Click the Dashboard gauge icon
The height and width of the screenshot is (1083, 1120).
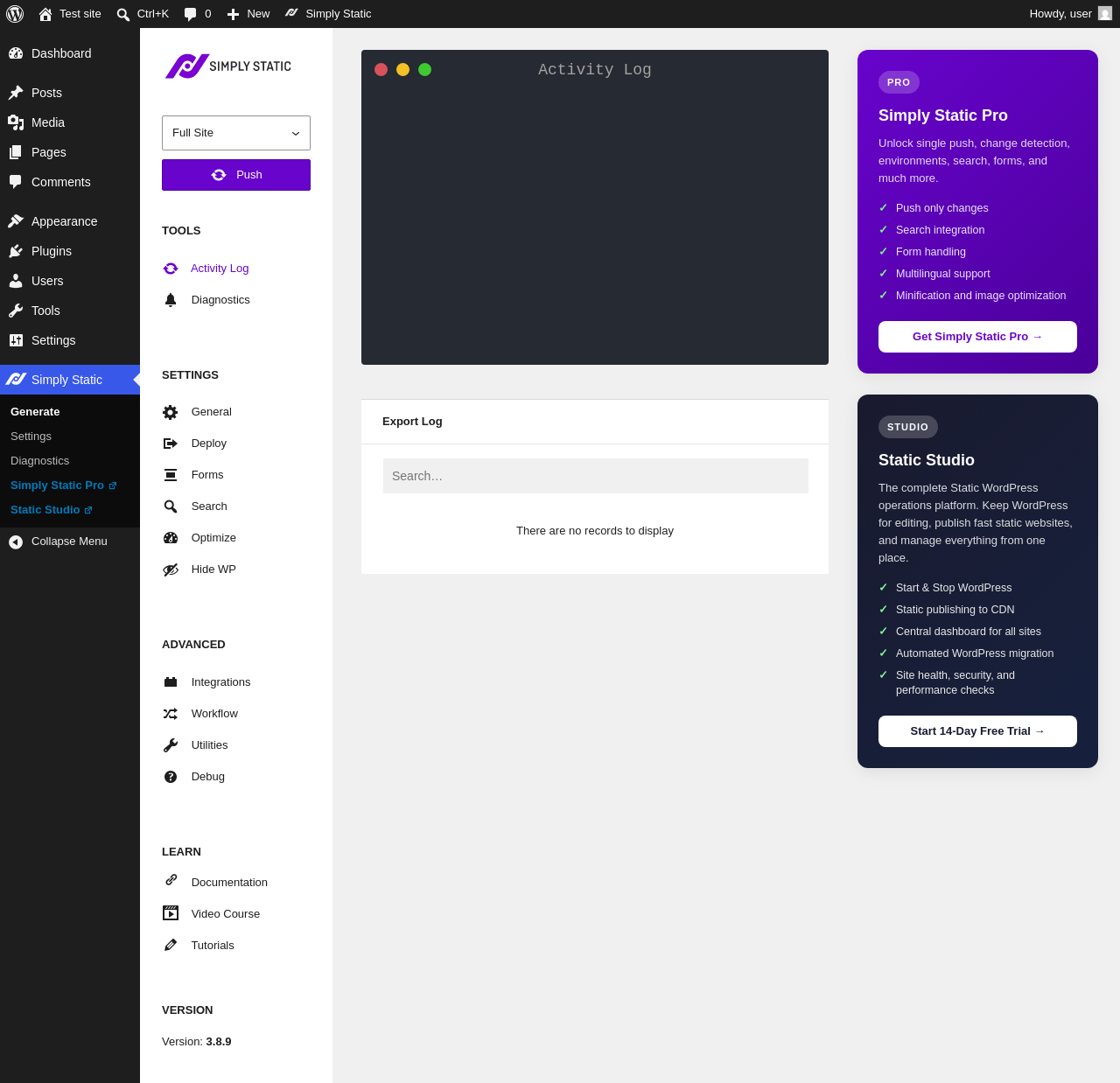(16, 53)
